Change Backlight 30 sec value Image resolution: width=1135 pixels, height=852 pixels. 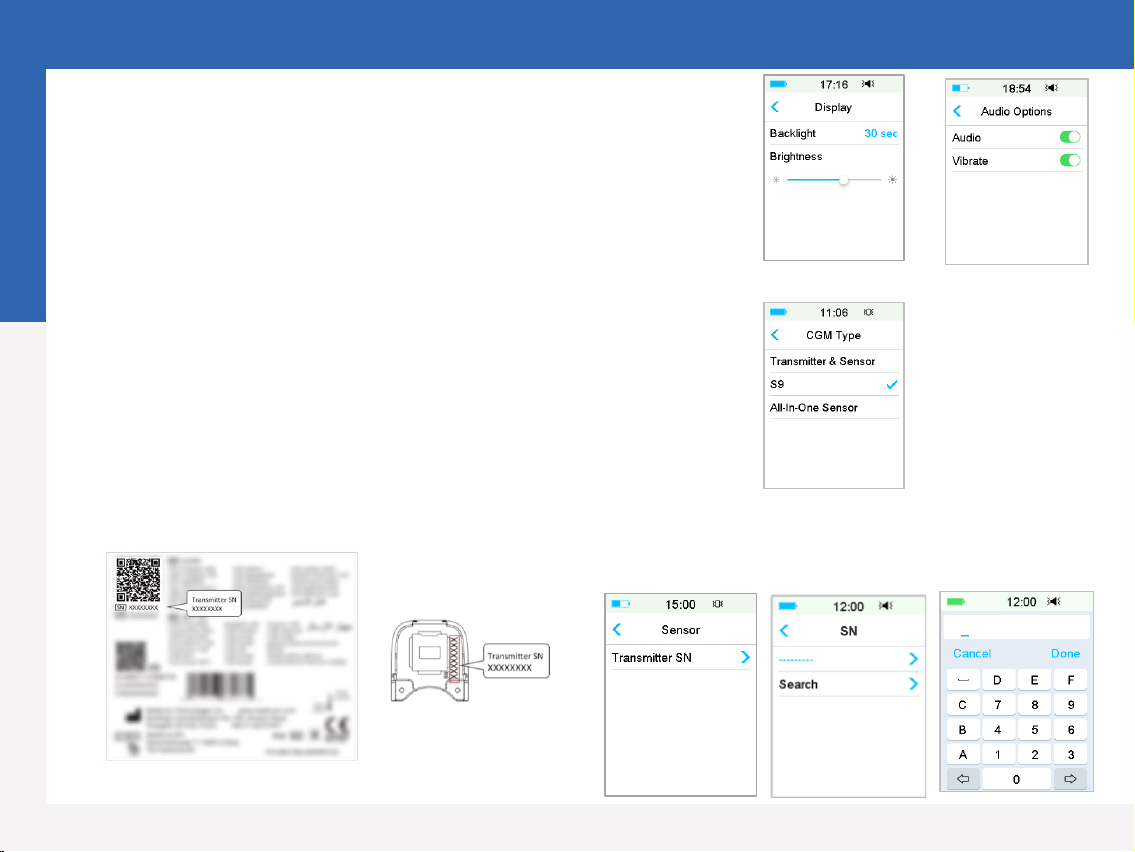(x=881, y=133)
